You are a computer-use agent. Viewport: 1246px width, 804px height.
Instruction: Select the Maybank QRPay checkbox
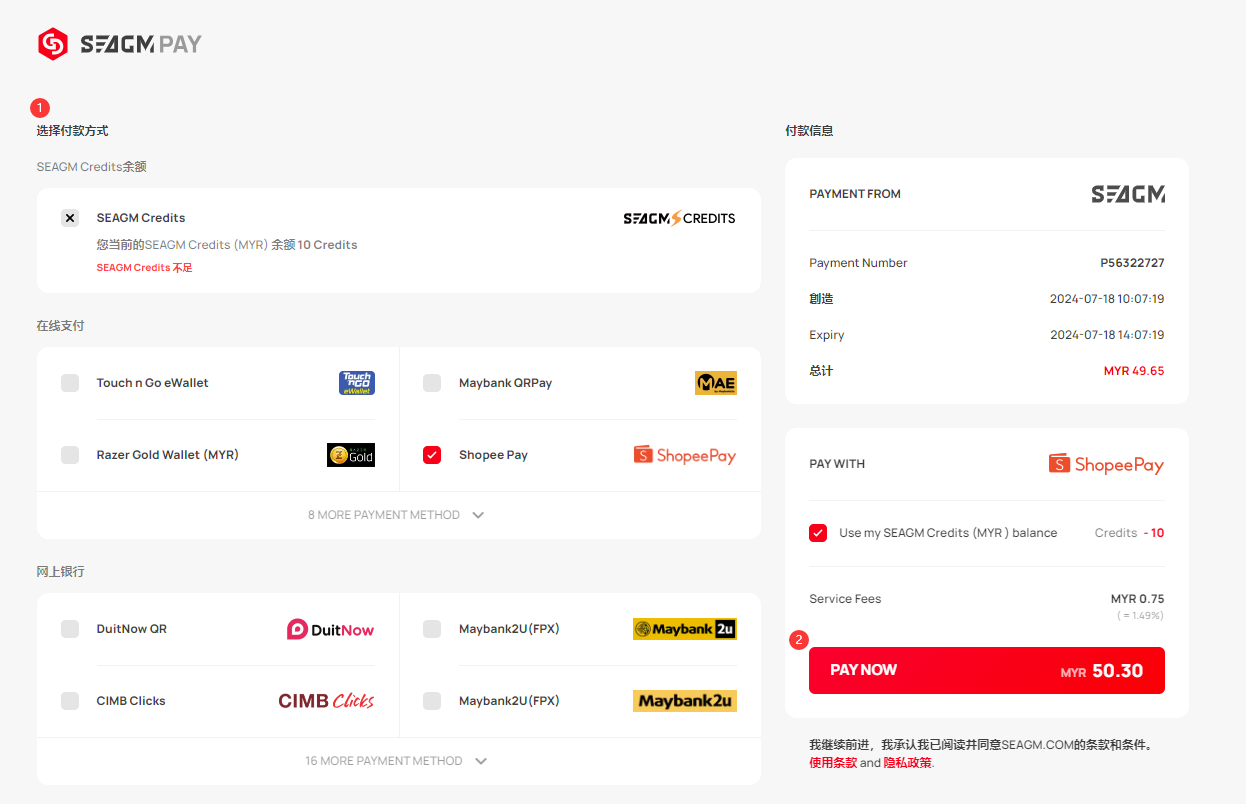tap(432, 383)
